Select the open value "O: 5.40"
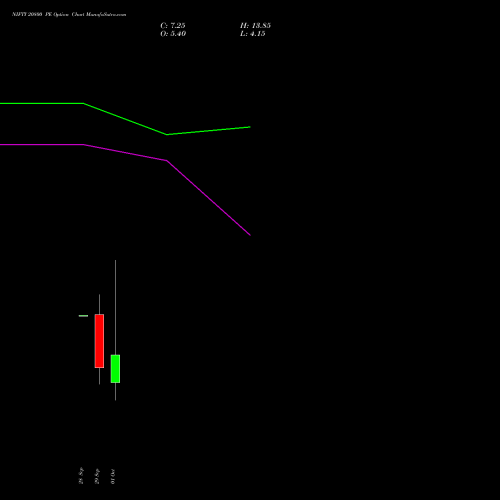500x500 pixels. (x=173, y=34)
